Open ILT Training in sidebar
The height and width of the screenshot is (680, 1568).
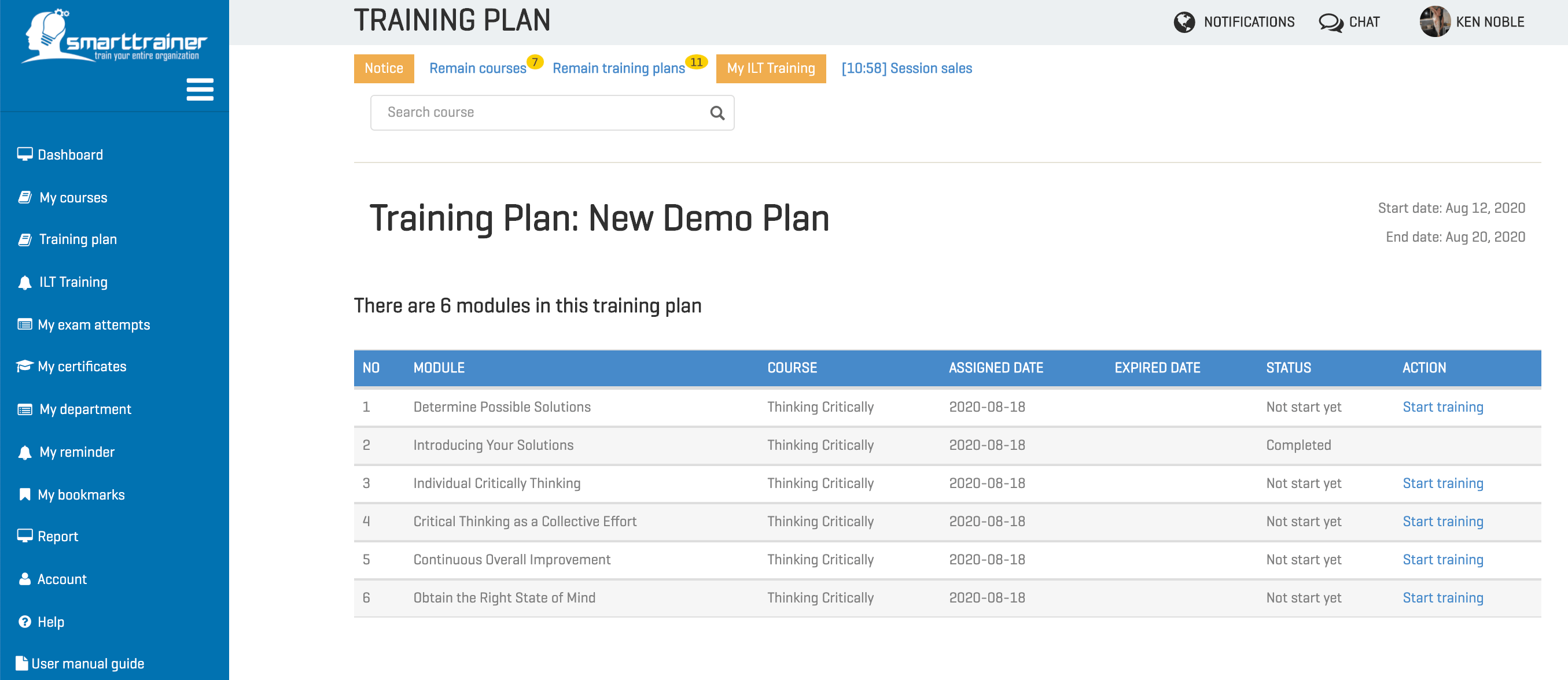coord(73,282)
